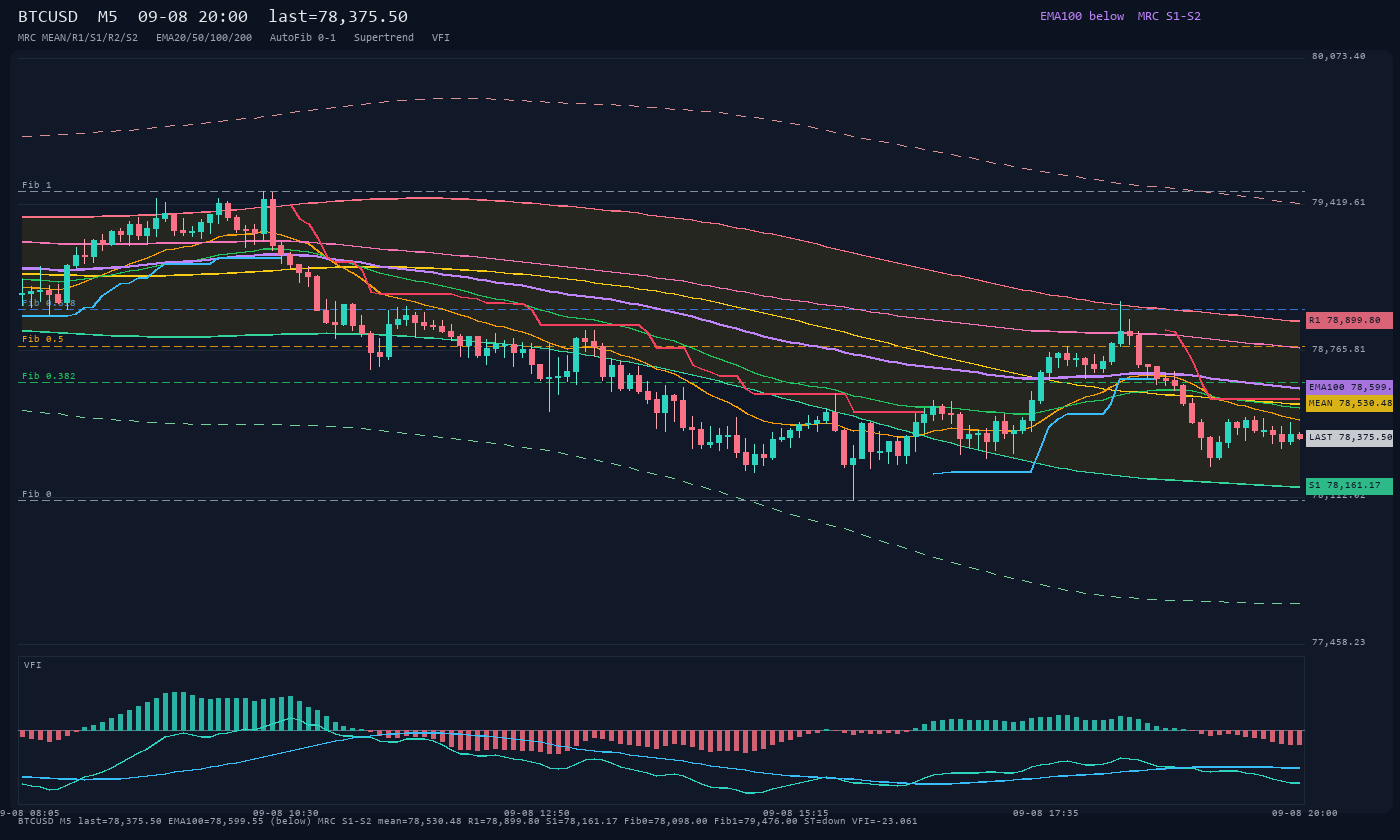Select the "MRC MEAN/R1/S1/R2/S2" indicator label
This screenshot has height=840, width=1400.
pyautogui.click(x=78, y=38)
